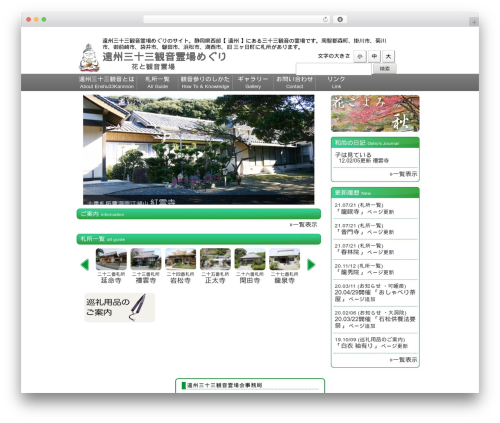Click the 札所一覧 all guide section header
Image resolution: width=500 pixels, height=423 pixels.
pyautogui.click(x=199, y=239)
